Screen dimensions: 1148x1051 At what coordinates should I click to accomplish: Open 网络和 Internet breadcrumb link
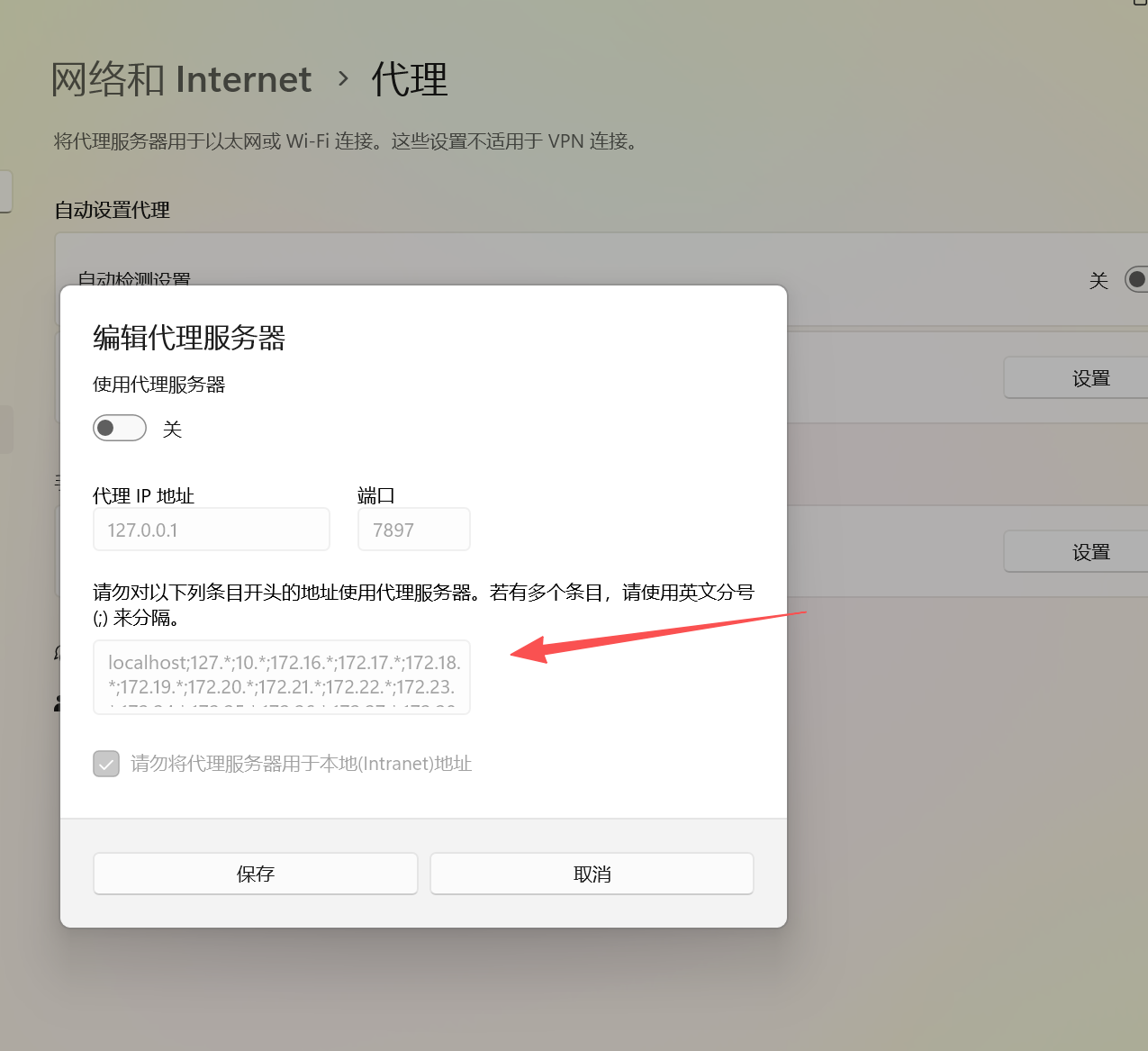[x=181, y=79]
